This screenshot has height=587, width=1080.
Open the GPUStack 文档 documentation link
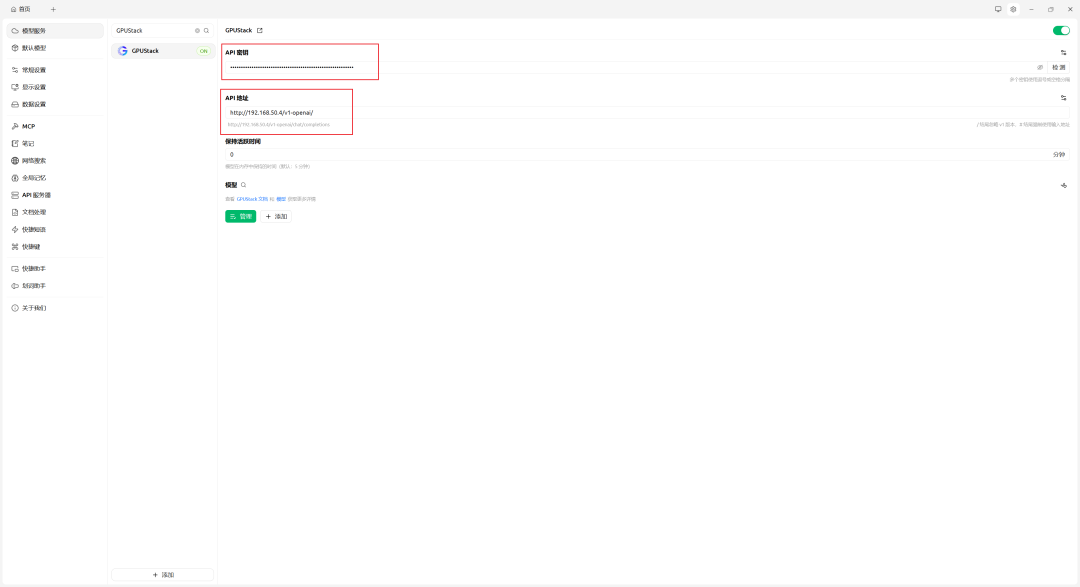tap(253, 198)
